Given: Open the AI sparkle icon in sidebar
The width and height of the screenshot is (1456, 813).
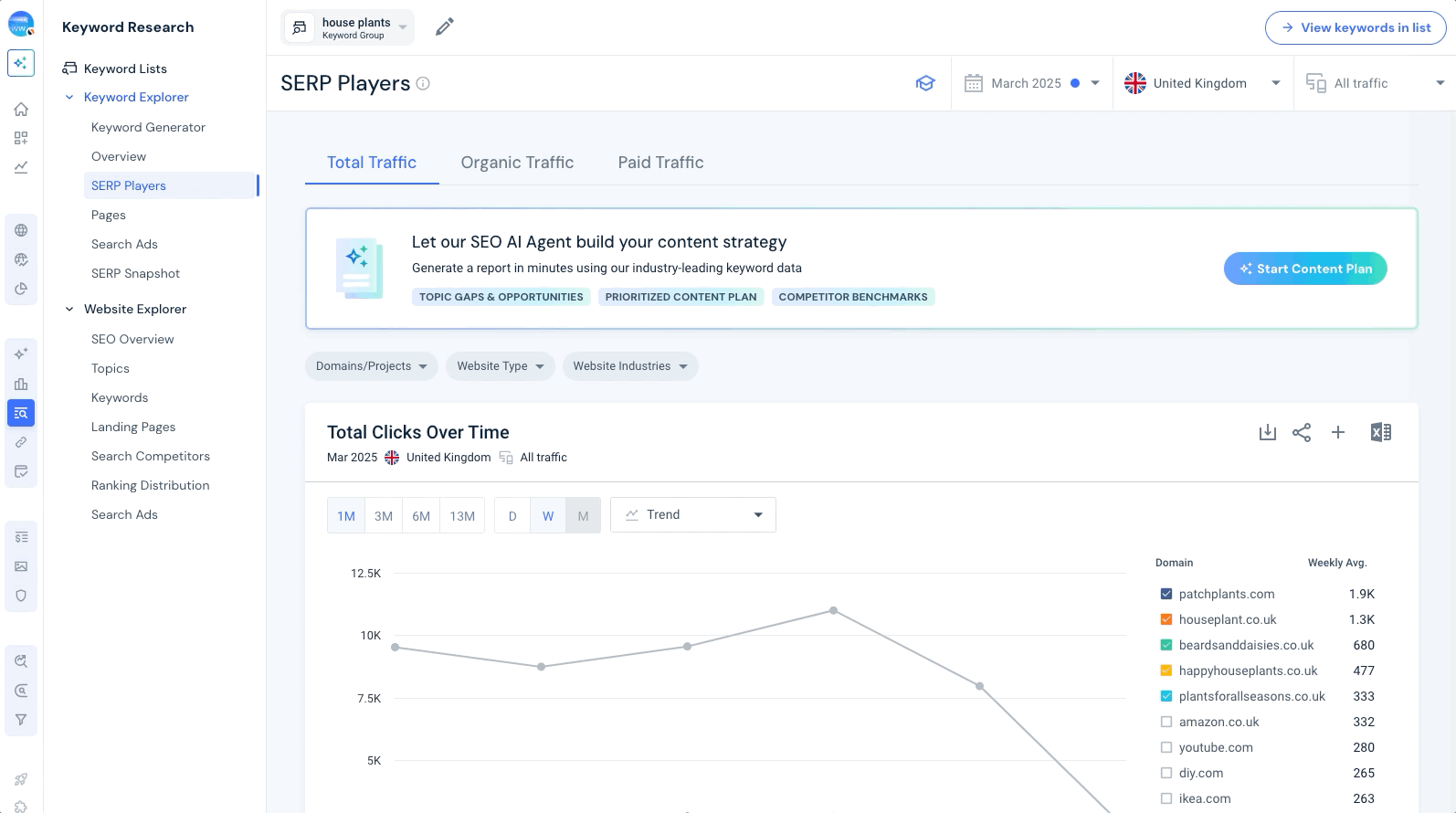Looking at the screenshot, I should [x=21, y=63].
